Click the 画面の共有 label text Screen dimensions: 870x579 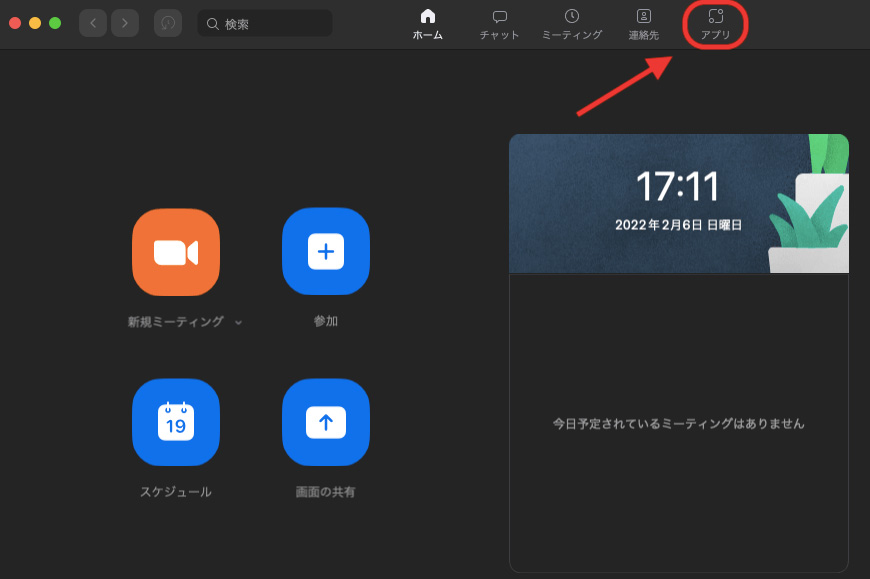point(325,492)
